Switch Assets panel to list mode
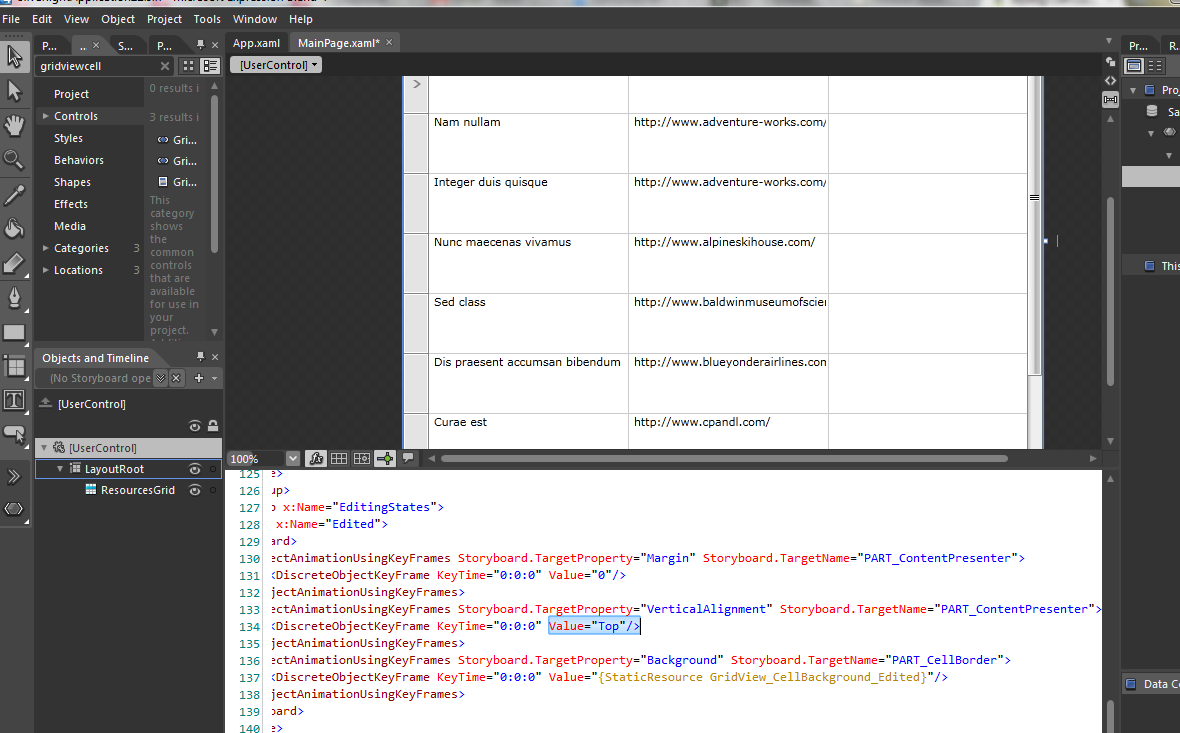The height and width of the screenshot is (733, 1180). tap(211, 66)
